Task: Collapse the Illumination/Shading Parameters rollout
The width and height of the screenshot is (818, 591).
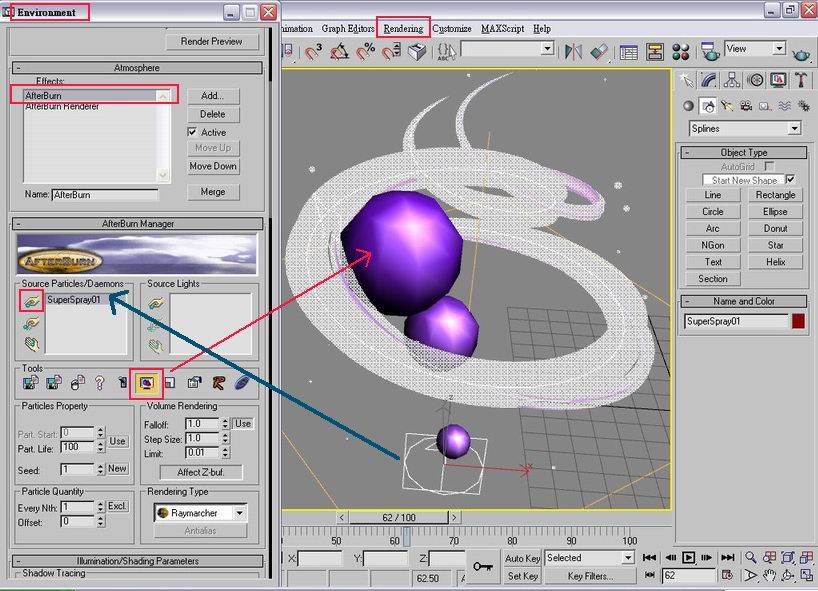Action: tap(137, 561)
